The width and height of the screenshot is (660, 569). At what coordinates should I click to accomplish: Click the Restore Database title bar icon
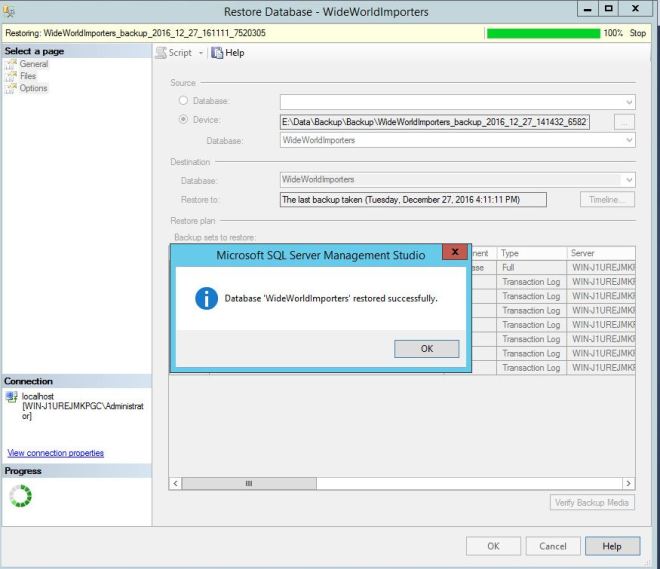tap(8, 12)
